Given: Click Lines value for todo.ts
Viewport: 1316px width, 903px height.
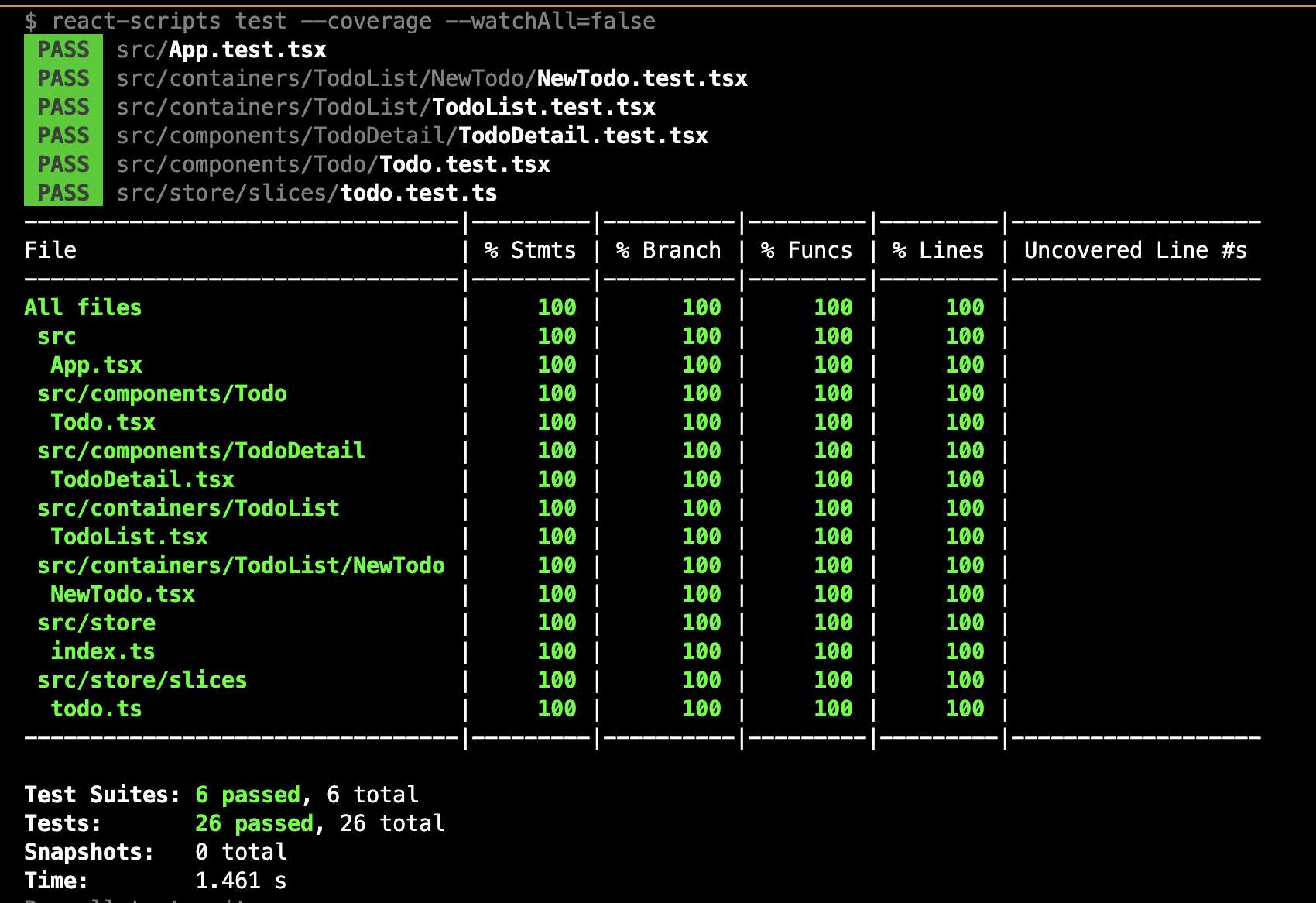Looking at the screenshot, I should 965,709.
